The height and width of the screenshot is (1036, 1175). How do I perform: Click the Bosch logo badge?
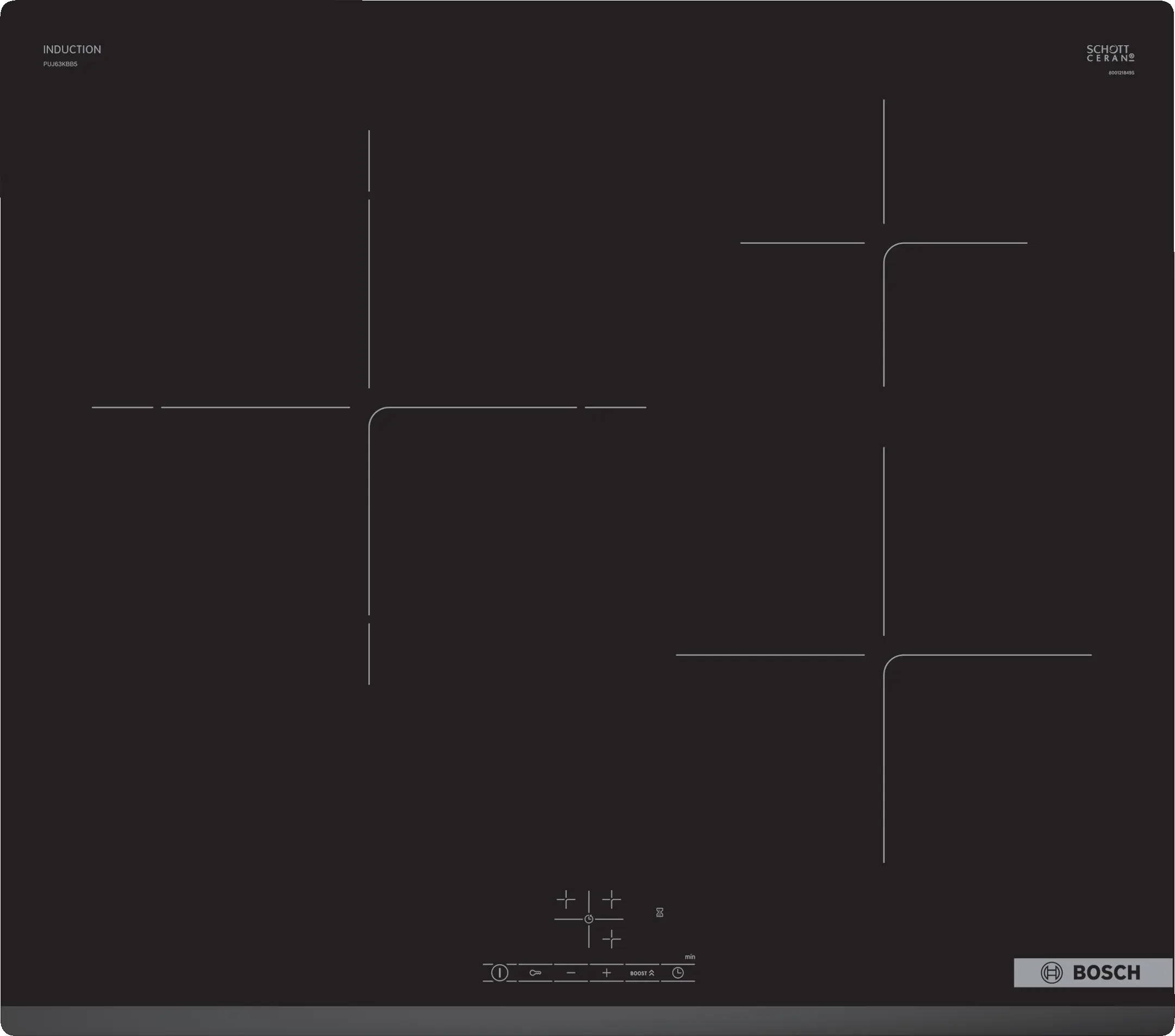pos(1092,973)
